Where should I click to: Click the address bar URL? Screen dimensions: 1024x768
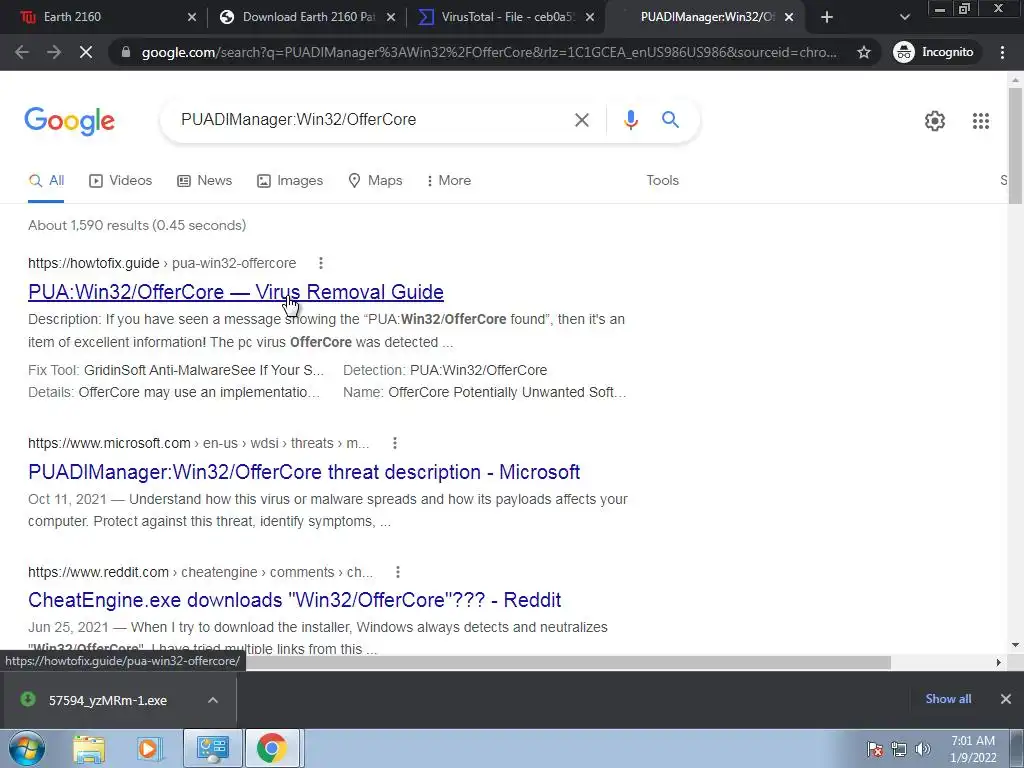pos(488,52)
